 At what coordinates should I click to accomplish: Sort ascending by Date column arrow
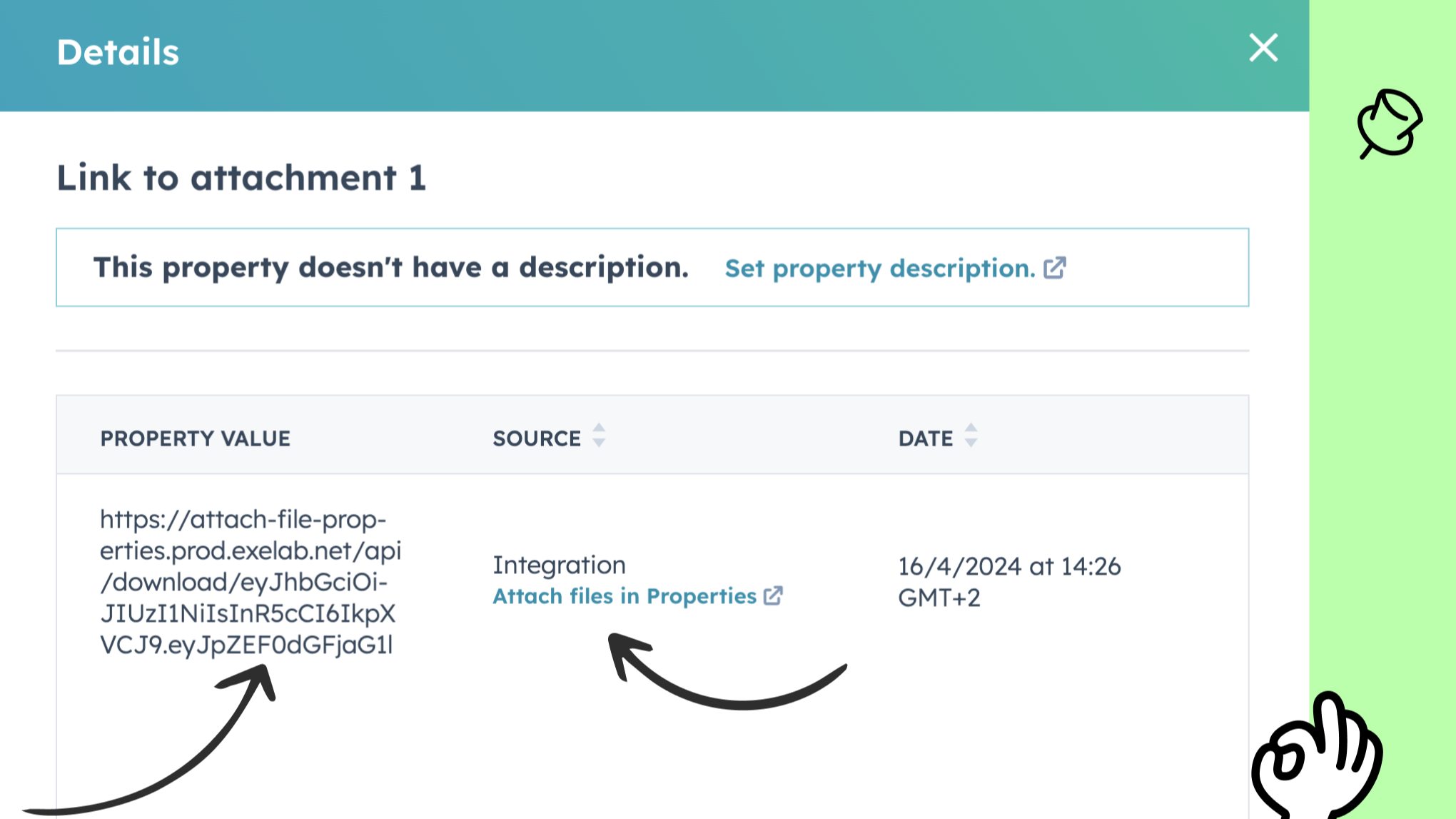tap(971, 428)
